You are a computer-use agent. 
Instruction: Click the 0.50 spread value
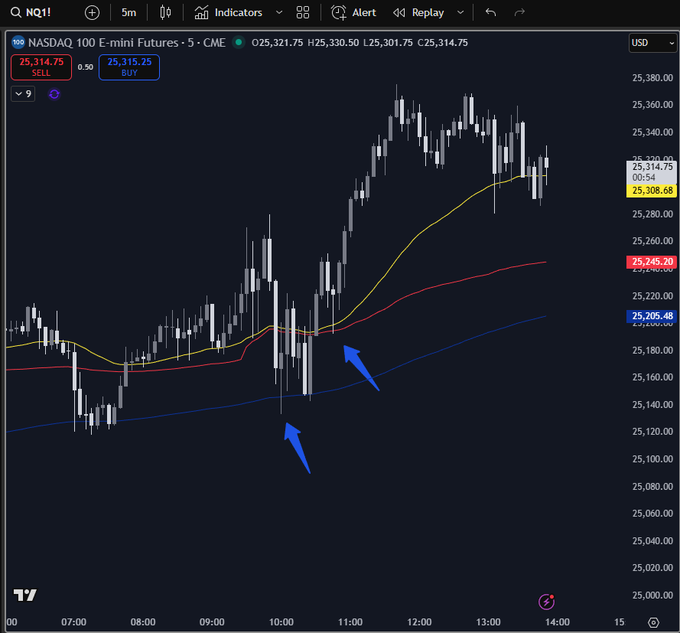(x=85, y=67)
